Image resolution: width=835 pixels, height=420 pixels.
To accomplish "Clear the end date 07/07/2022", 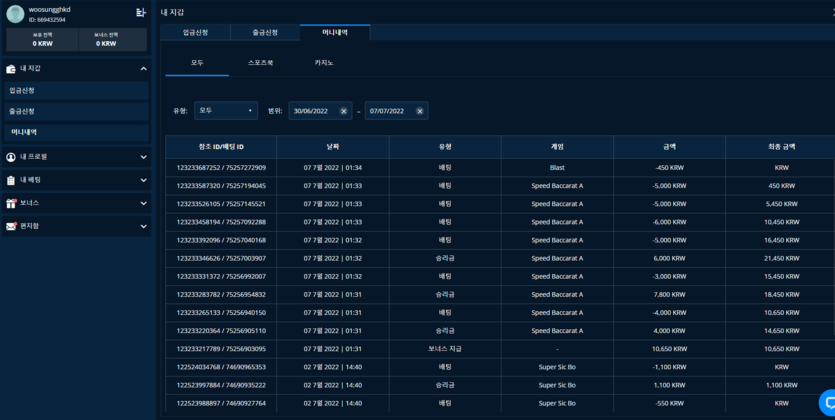I will [420, 111].
